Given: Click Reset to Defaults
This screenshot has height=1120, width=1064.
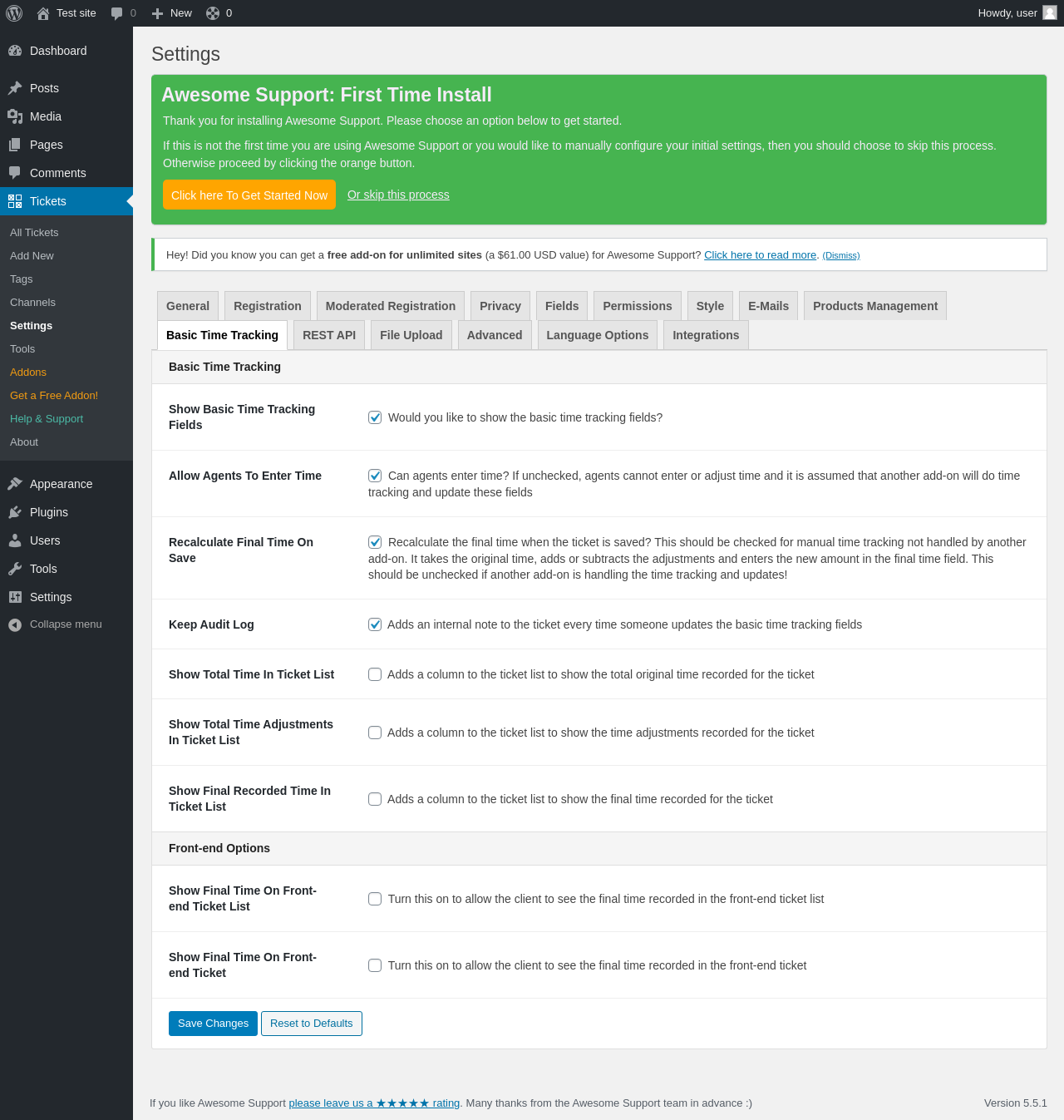Looking at the screenshot, I should pyautogui.click(x=312, y=1024).
